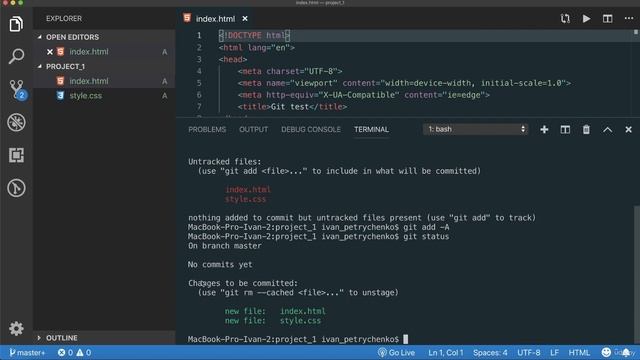Viewport: 640px width, 360px height.
Task: Click the terminal prompt input line
Action: [298, 339]
